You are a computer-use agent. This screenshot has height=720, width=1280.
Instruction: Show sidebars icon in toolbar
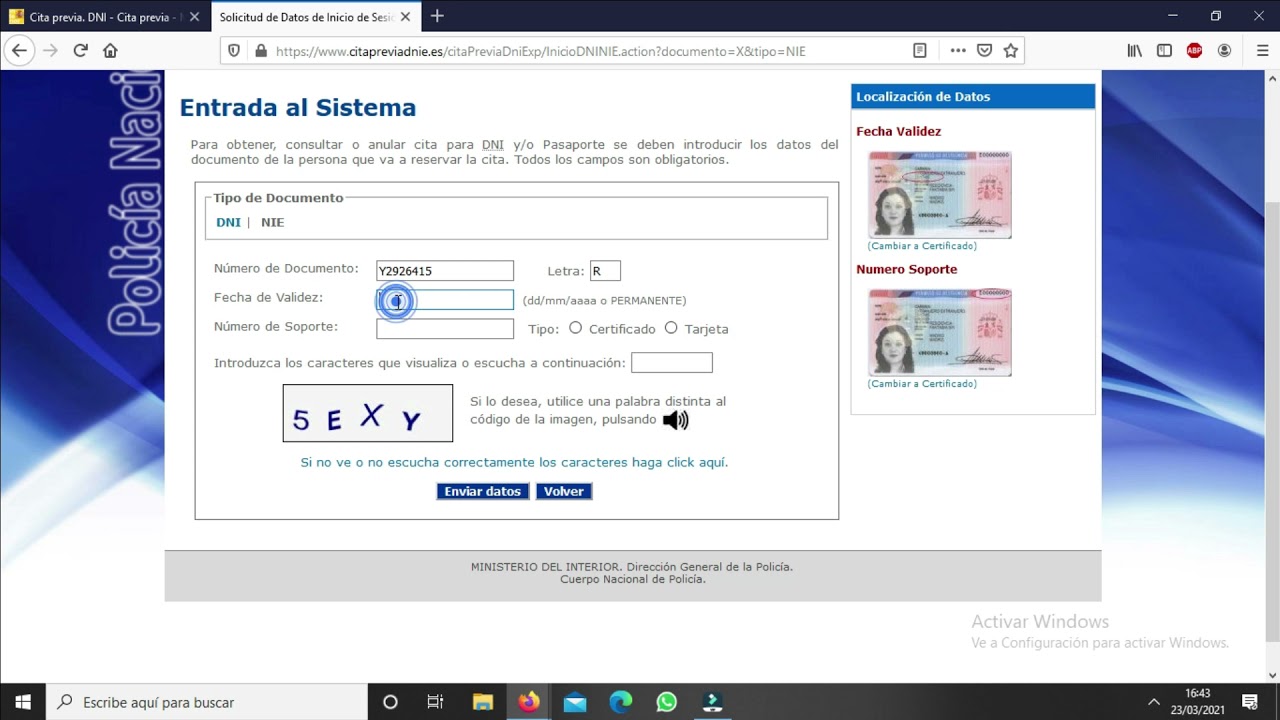1164,51
